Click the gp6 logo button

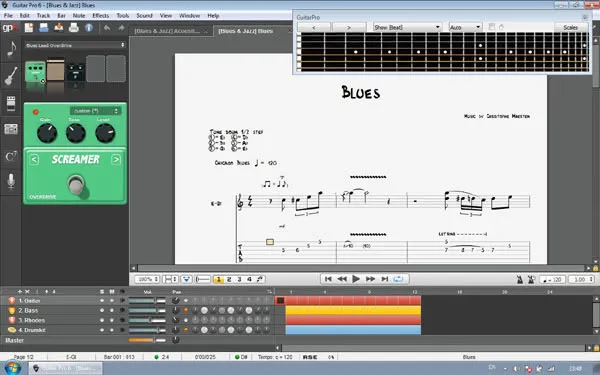click(x=9, y=28)
